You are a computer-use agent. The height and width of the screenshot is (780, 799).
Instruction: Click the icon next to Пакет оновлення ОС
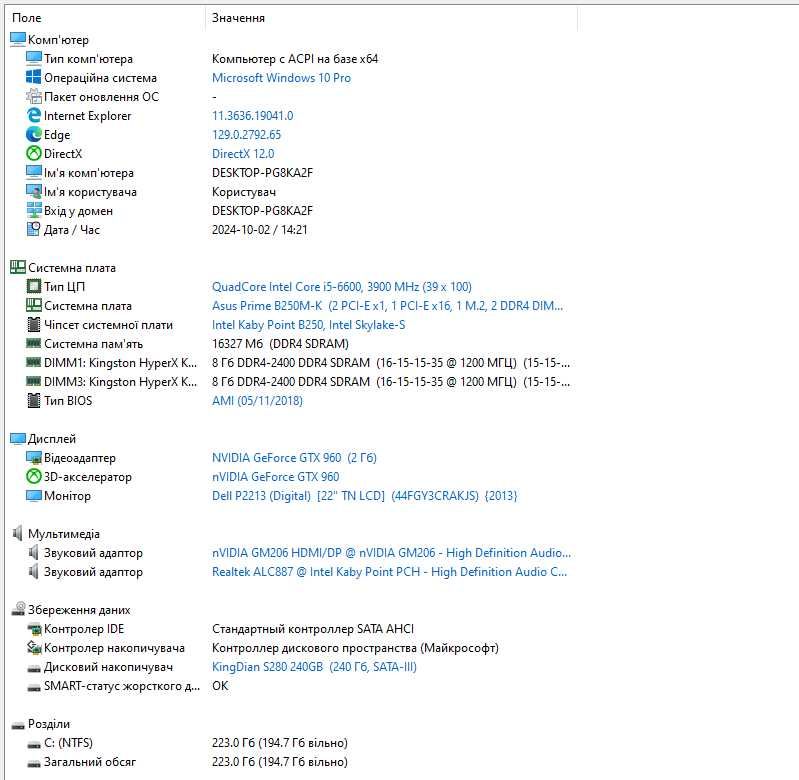coord(34,96)
